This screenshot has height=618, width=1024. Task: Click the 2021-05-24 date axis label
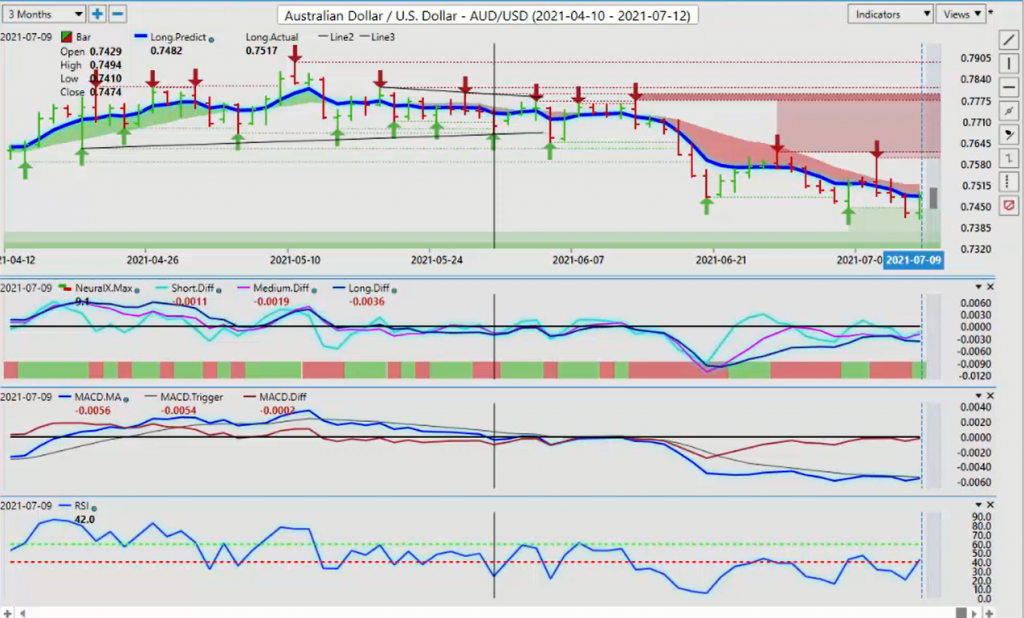[436, 260]
